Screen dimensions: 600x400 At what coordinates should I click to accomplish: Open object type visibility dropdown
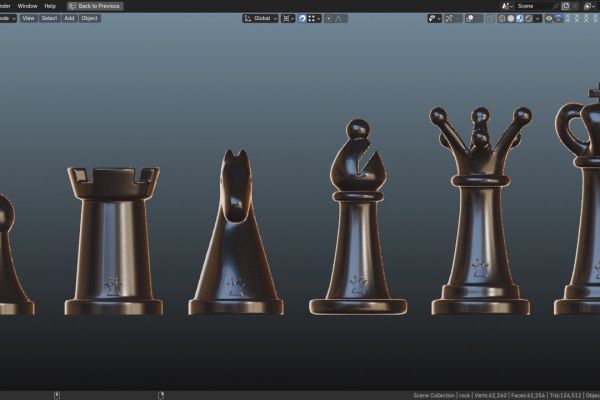[434, 18]
